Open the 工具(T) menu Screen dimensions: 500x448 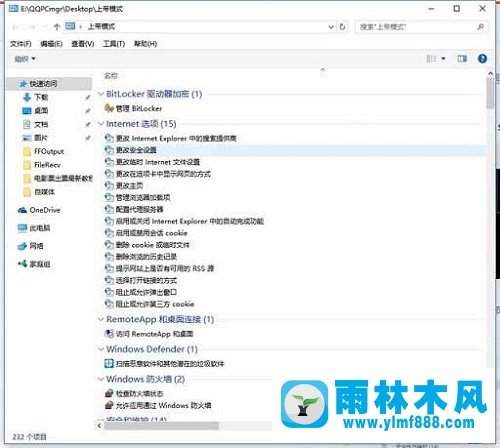click(x=114, y=44)
